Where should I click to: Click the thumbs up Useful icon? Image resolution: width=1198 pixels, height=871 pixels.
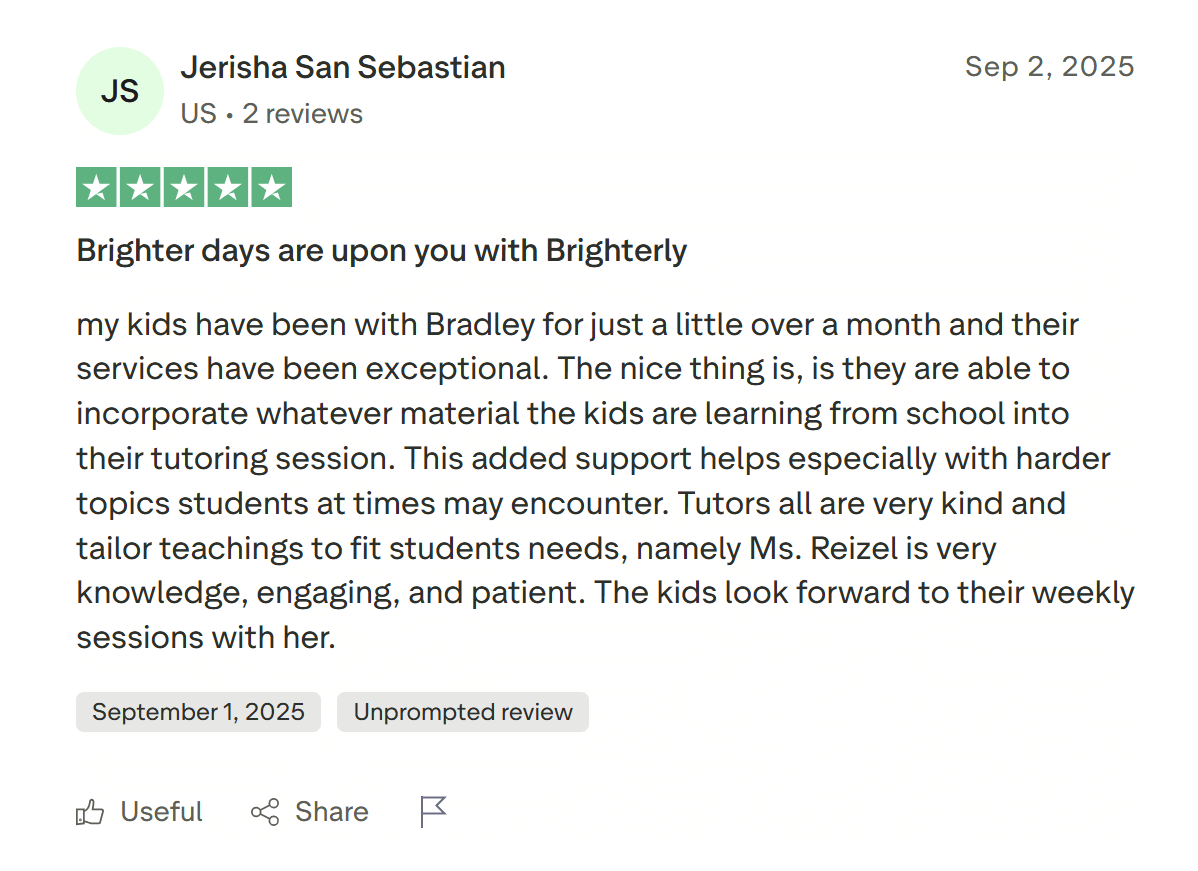(91, 812)
